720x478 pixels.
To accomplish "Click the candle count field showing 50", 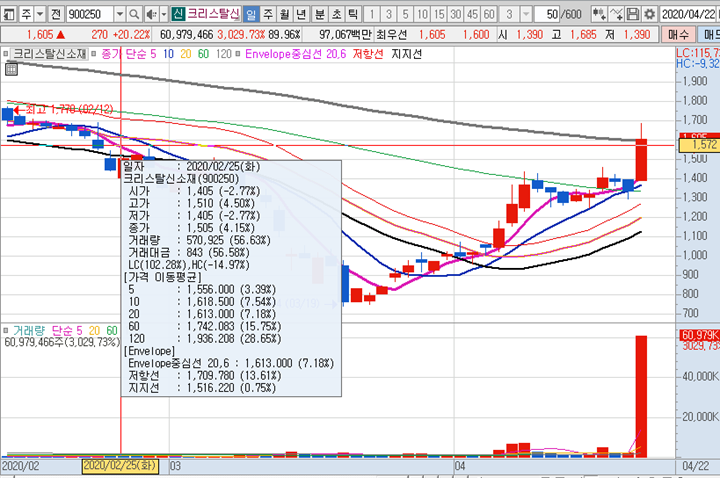I will pyautogui.click(x=547, y=15).
